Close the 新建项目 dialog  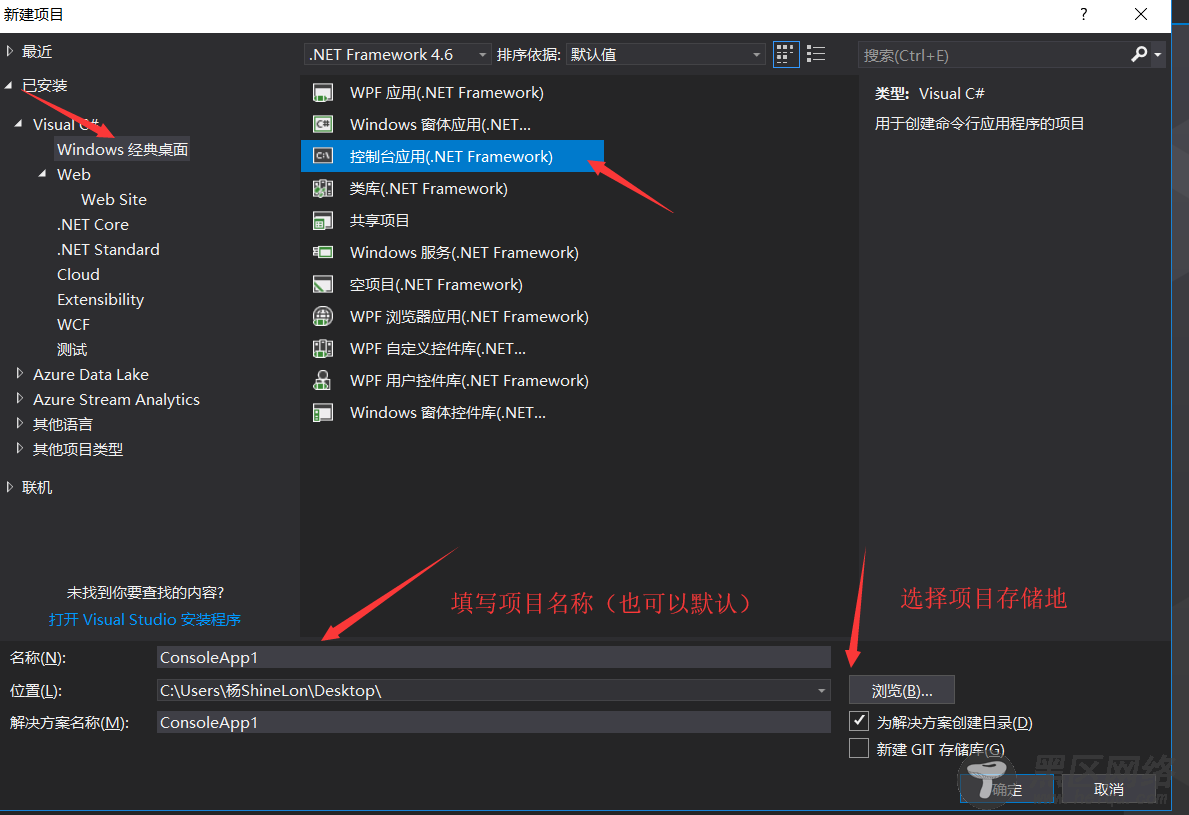1140,14
